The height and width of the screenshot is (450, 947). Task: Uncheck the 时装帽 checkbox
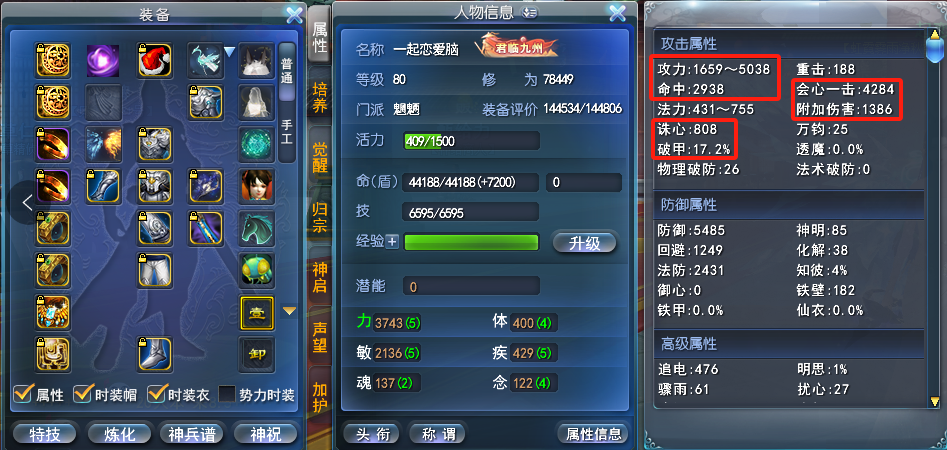point(82,394)
